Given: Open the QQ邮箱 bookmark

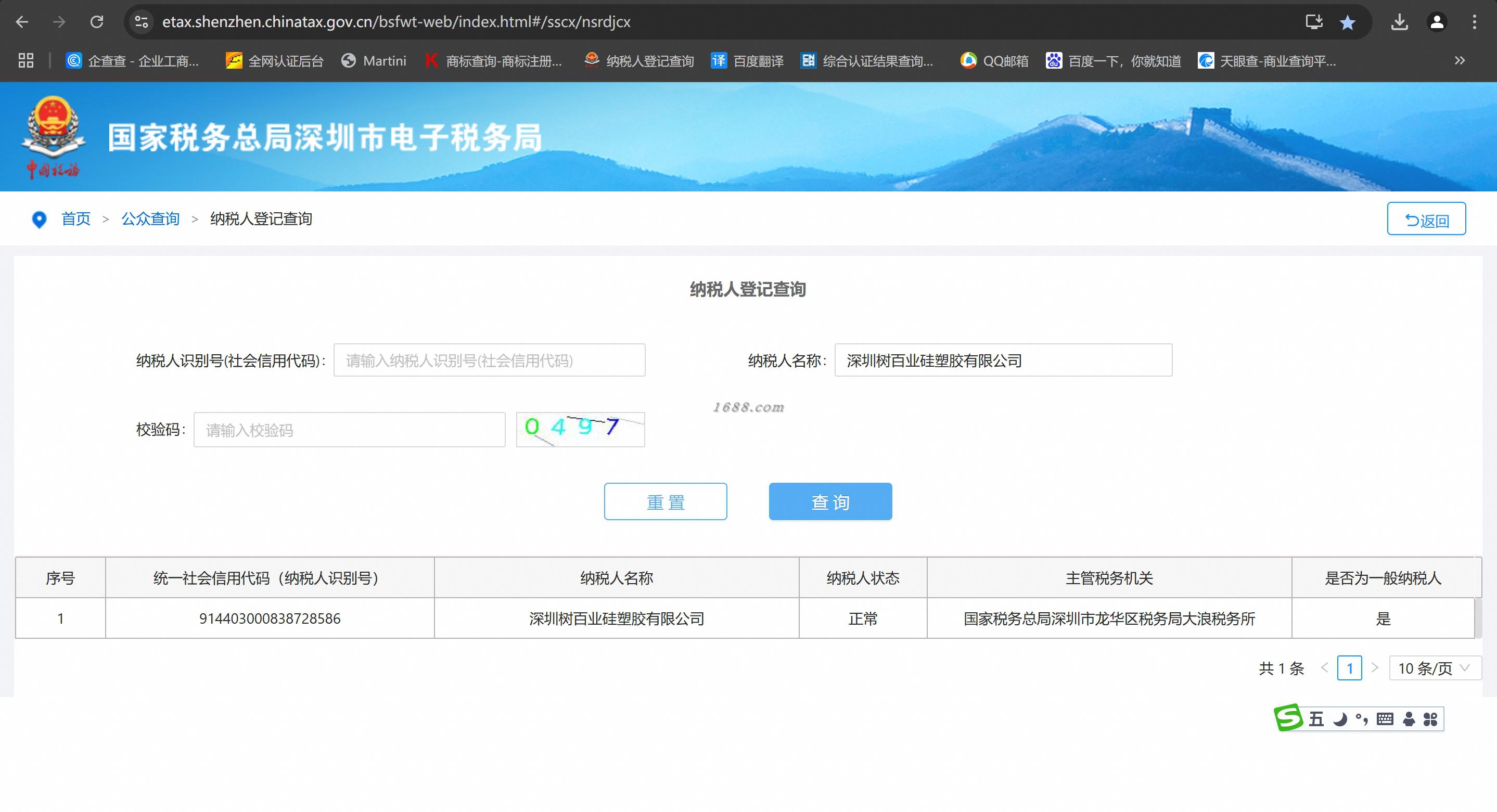Looking at the screenshot, I should click(x=994, y=60).
